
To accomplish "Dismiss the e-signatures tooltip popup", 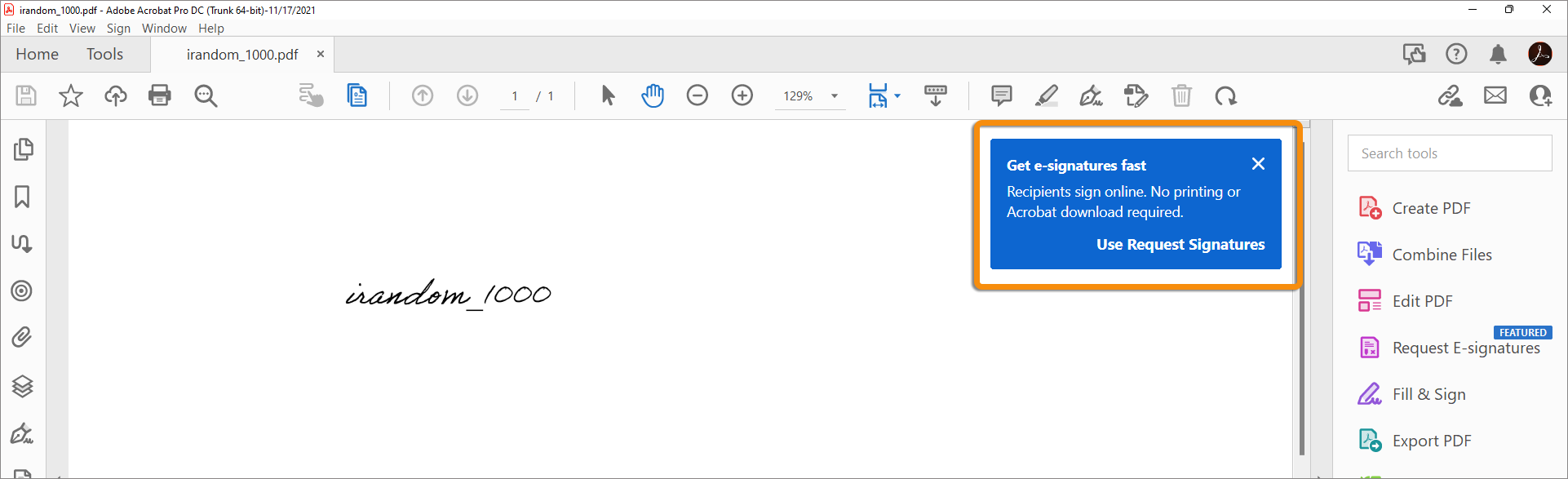I will [1258, 164].
